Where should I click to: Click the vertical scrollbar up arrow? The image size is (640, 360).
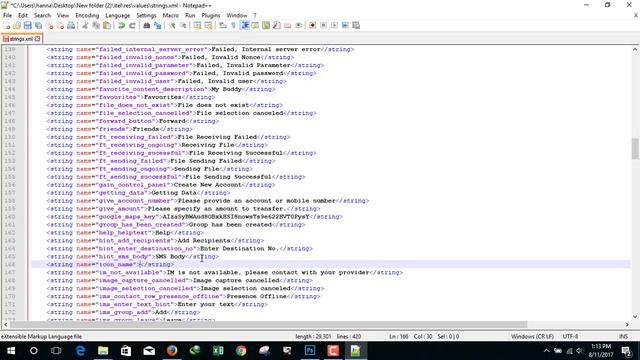click(635, 49)
